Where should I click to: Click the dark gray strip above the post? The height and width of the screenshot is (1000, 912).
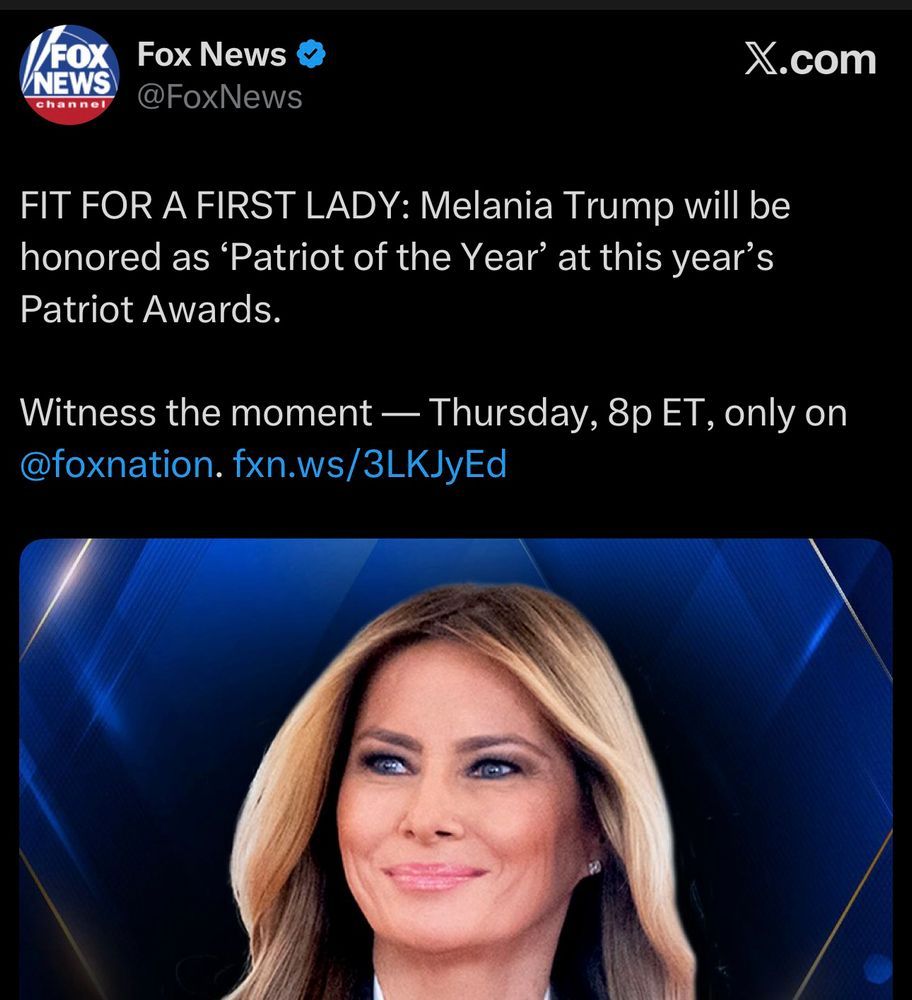coord(456,4)
